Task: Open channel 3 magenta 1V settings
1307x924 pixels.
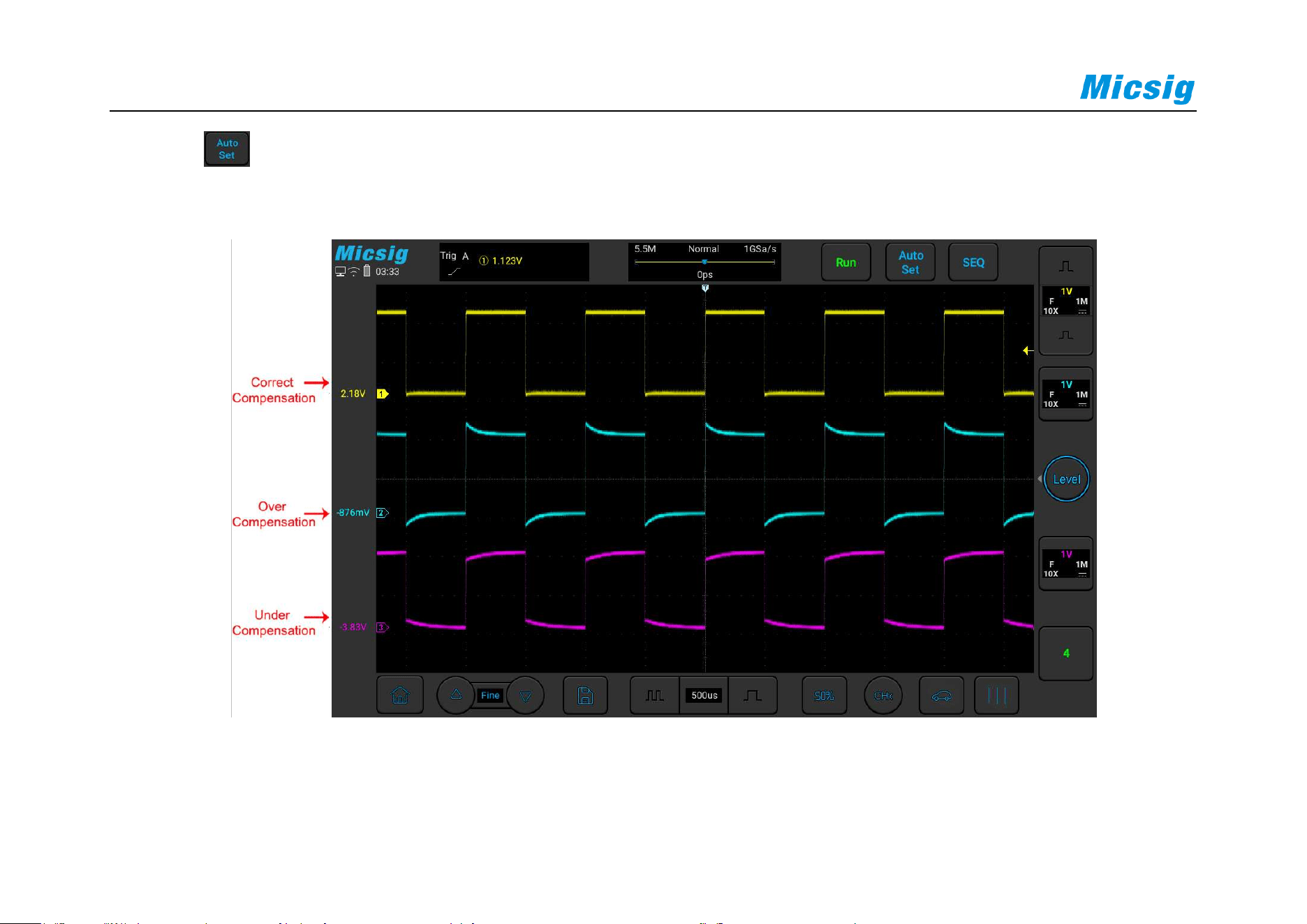Action: point(1066,564)
